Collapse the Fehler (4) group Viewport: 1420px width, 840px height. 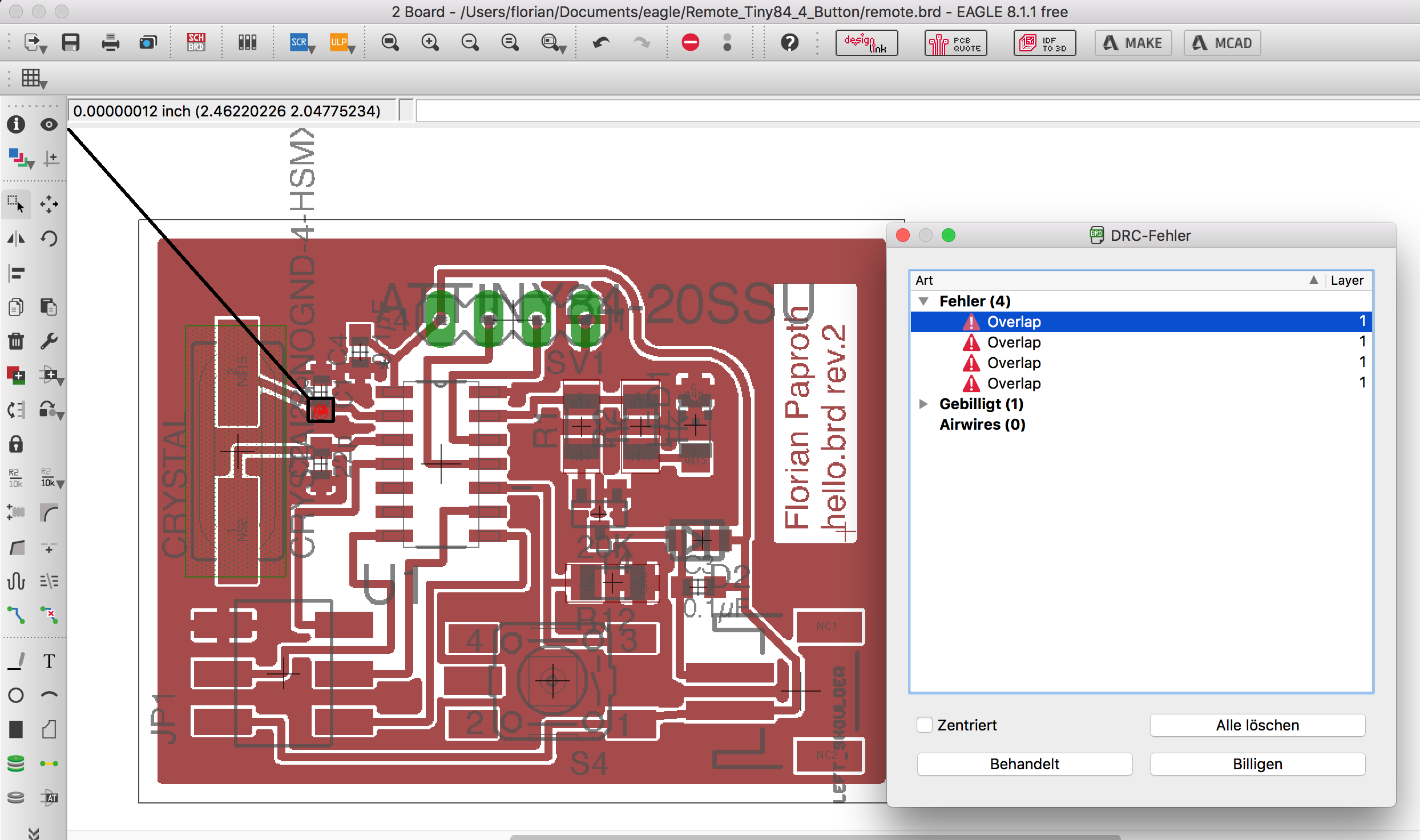tap(923, 301)
